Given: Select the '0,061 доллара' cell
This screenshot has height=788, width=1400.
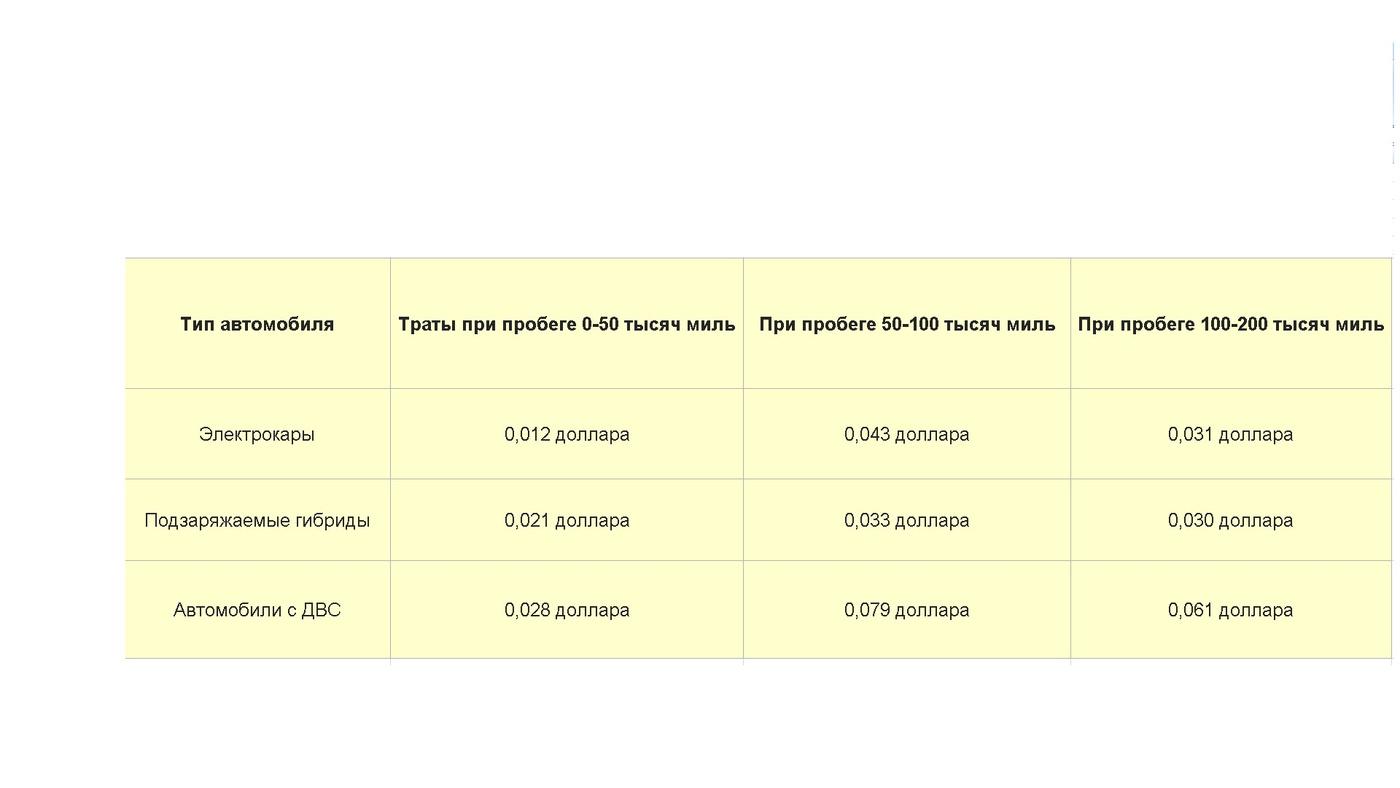Looking at the screenshot, I should pos(1230,610).
